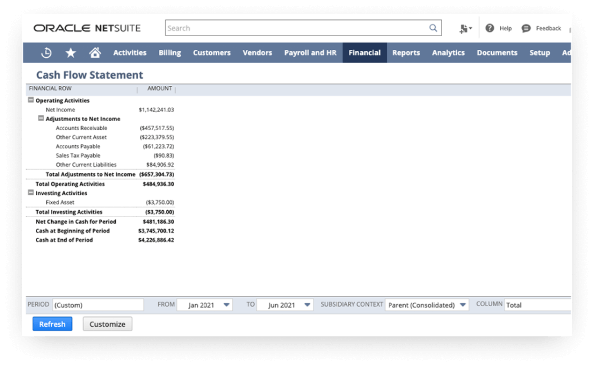The width and height of the screenshot is (594, 367).
Task: Click the Refresh button
Action: pyautogui.click(x=52, y=324)
